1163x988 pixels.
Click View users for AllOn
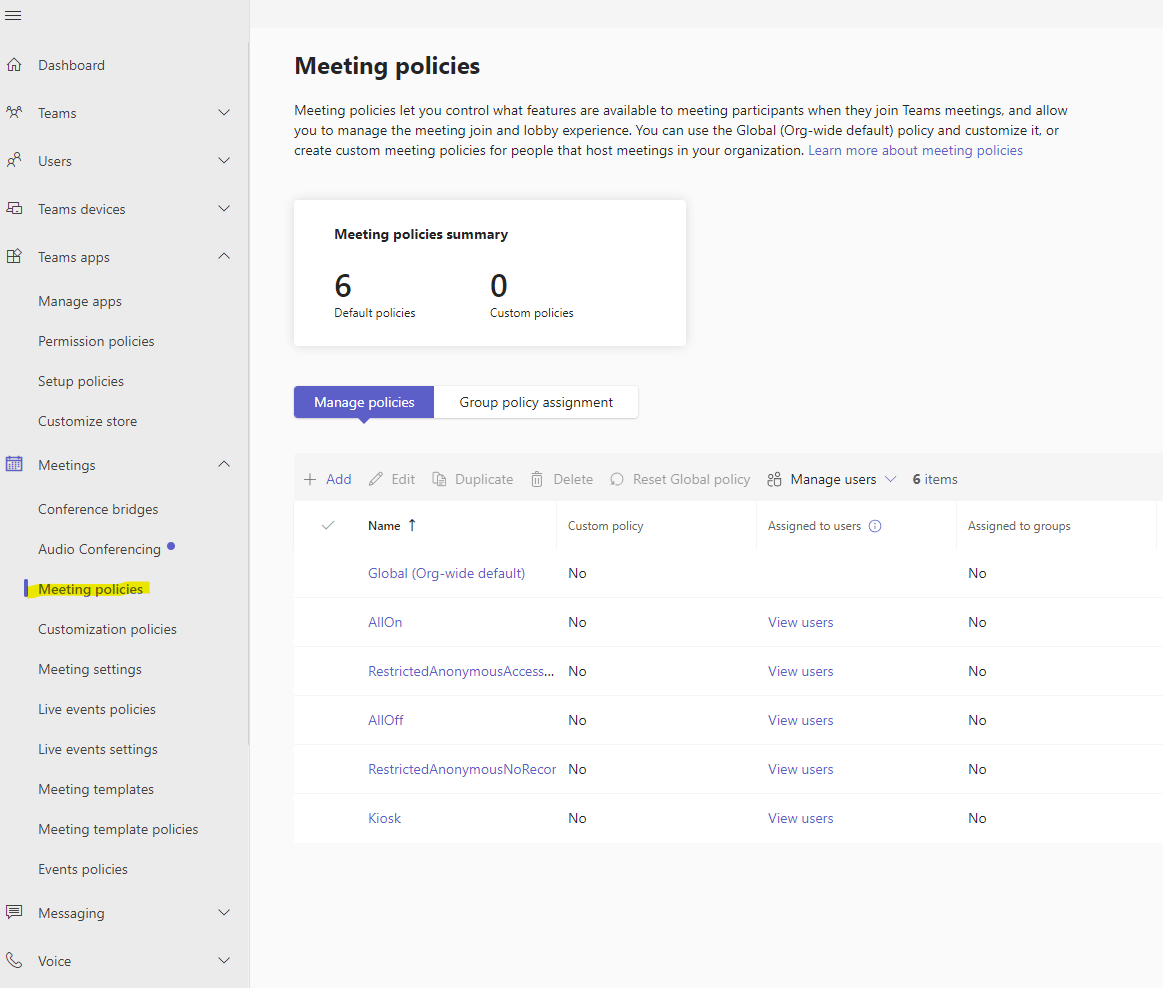tap(800, 622)
